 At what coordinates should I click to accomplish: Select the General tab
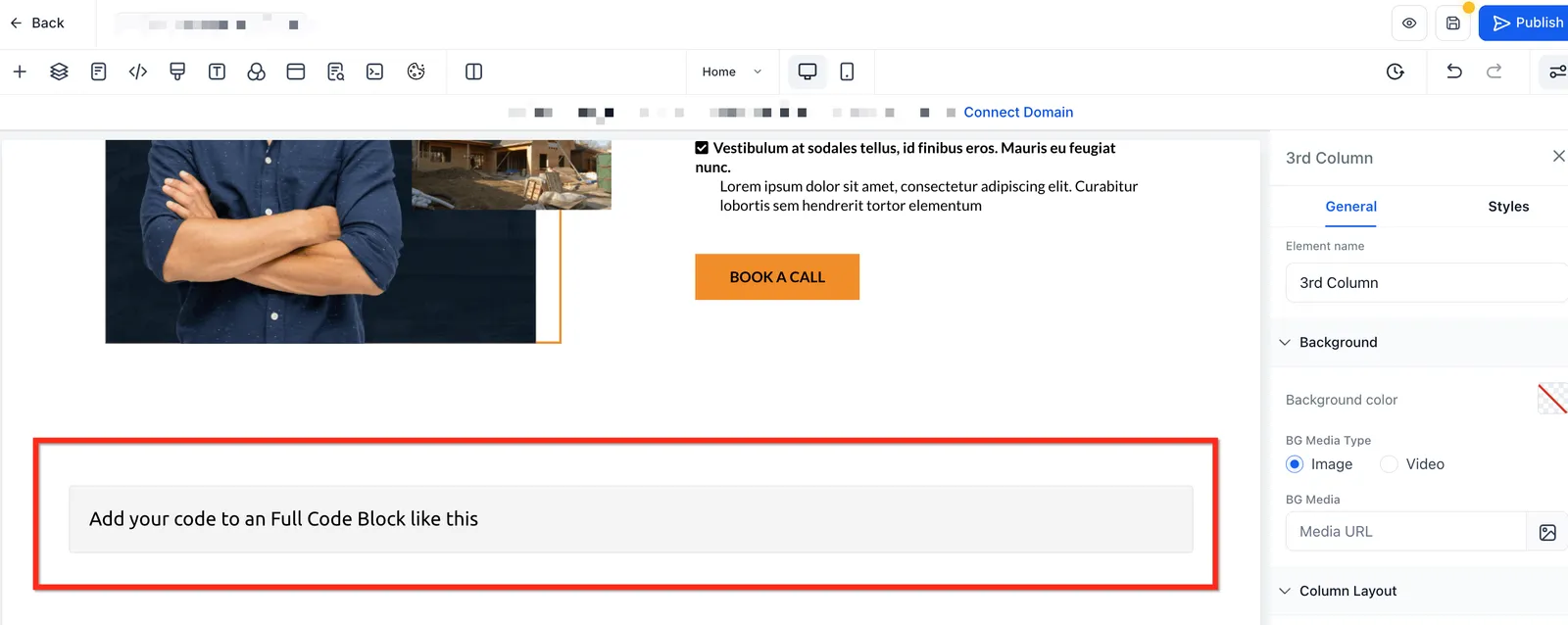(1350, 207)
